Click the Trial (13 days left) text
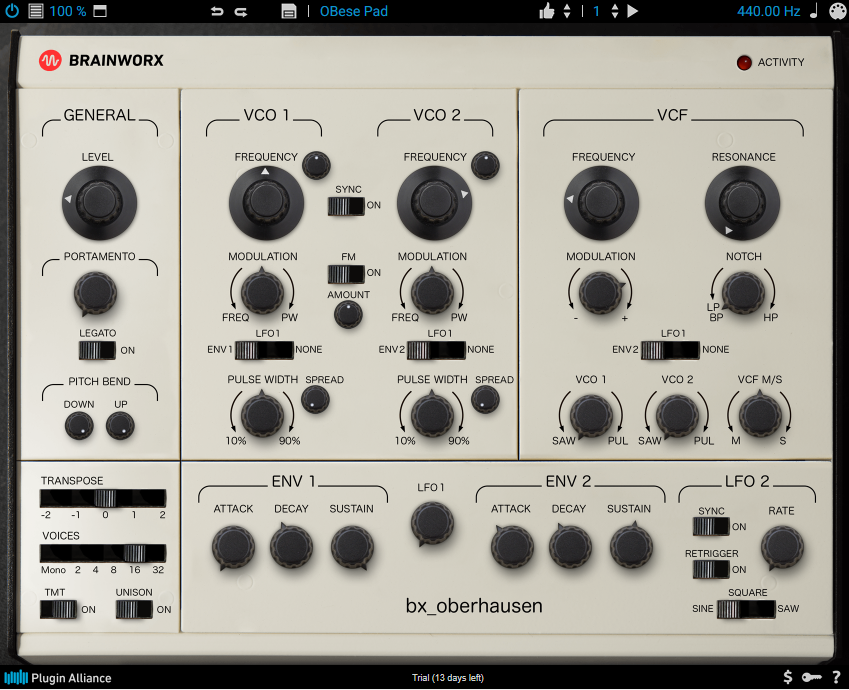This screenshot has width=849, height=690. (448, 678)
